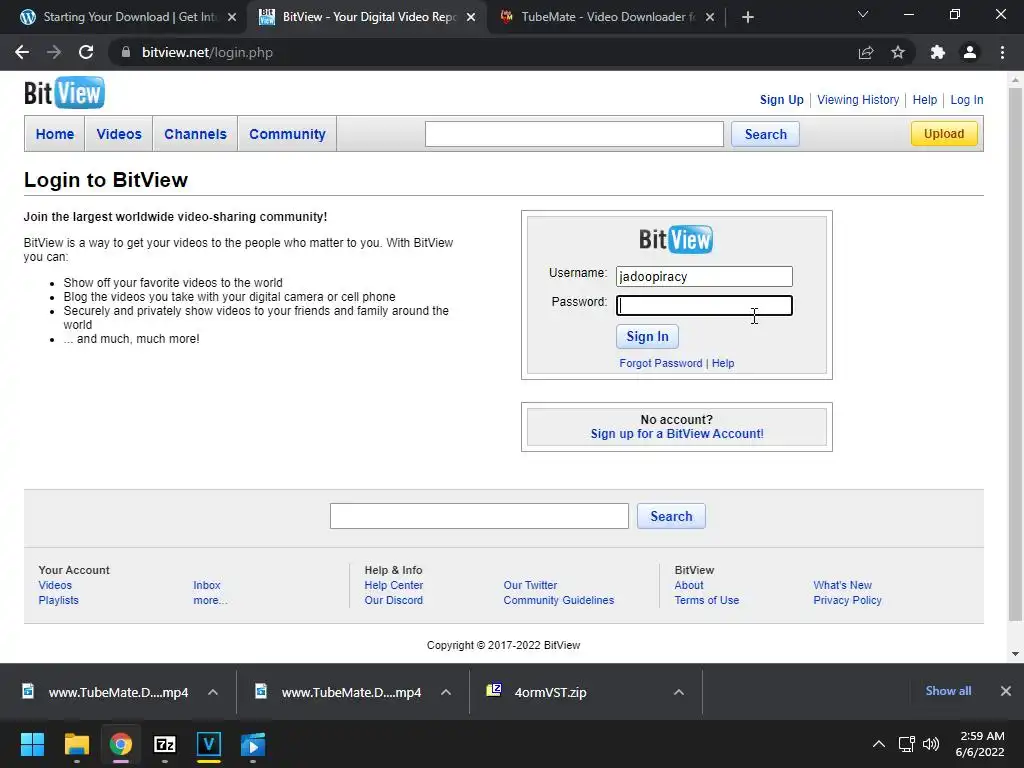Click the top Search button
1024x768 pixels.
(765, 134)
